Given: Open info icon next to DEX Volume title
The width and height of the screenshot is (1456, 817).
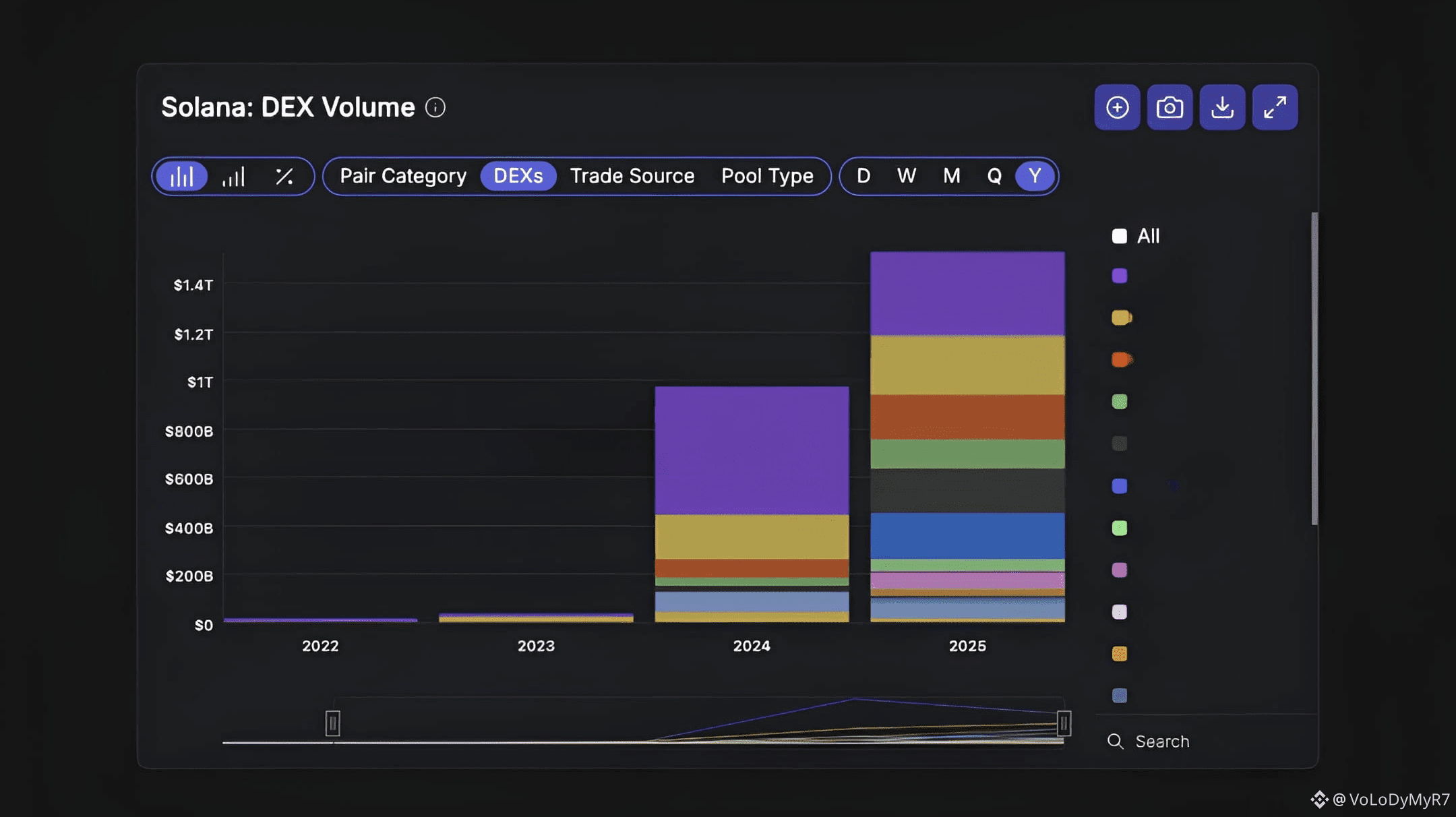Looking at the screenshot, I should click(x=435, y=107).
